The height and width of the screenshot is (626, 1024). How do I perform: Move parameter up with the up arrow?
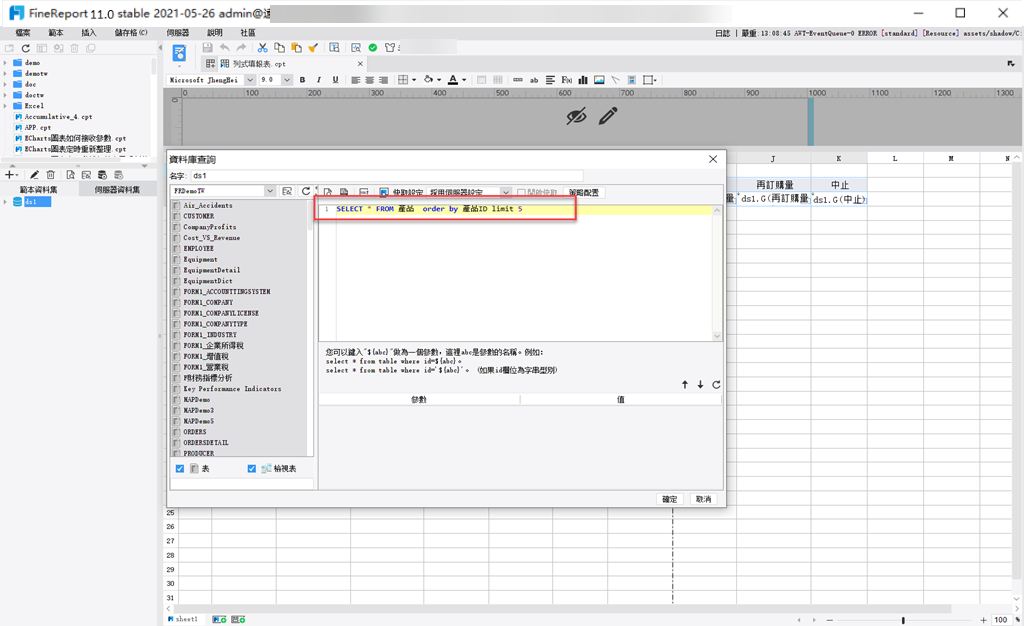[684, 384]
